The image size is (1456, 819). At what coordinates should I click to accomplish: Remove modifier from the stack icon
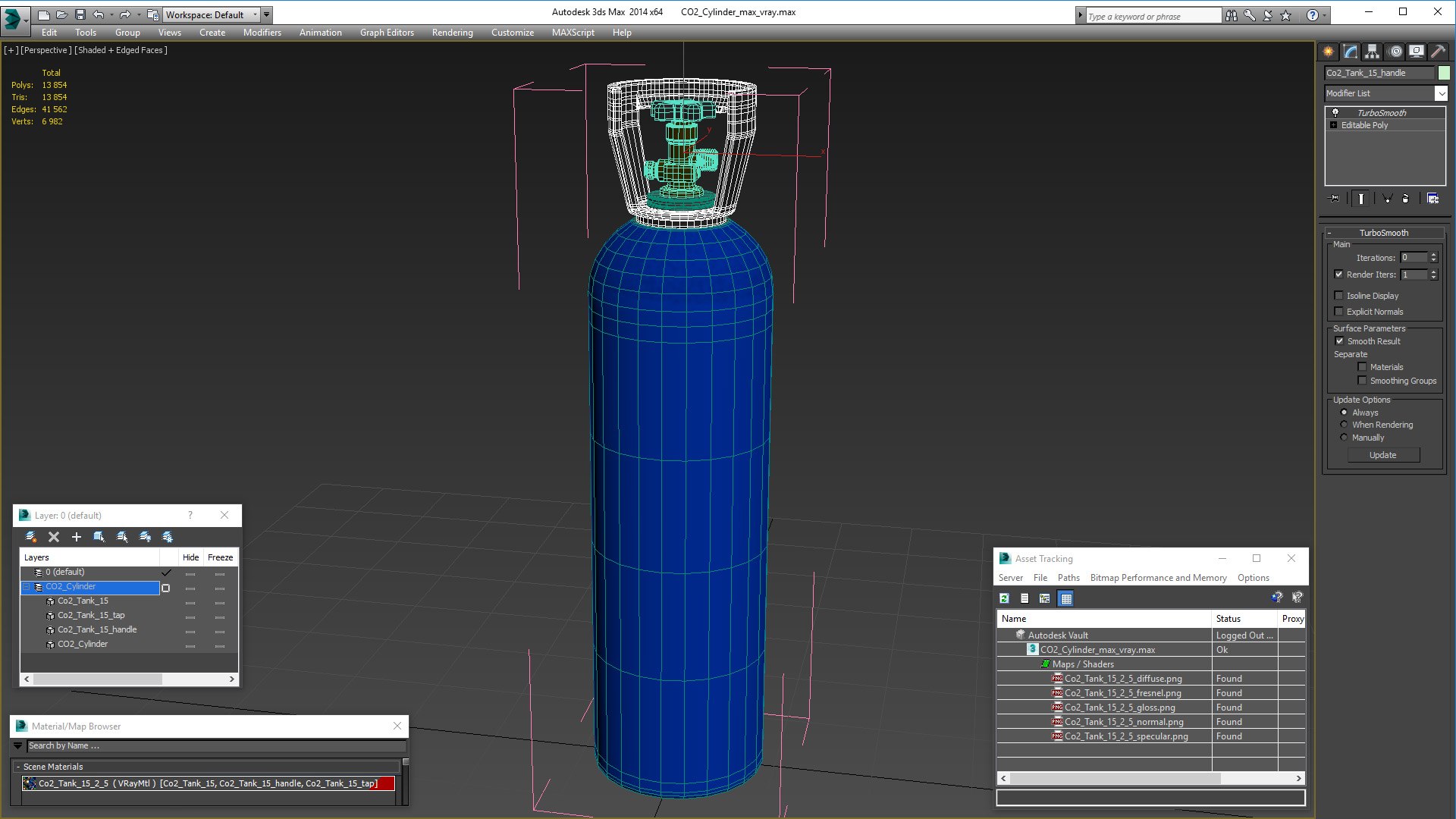click(1406, 199)
